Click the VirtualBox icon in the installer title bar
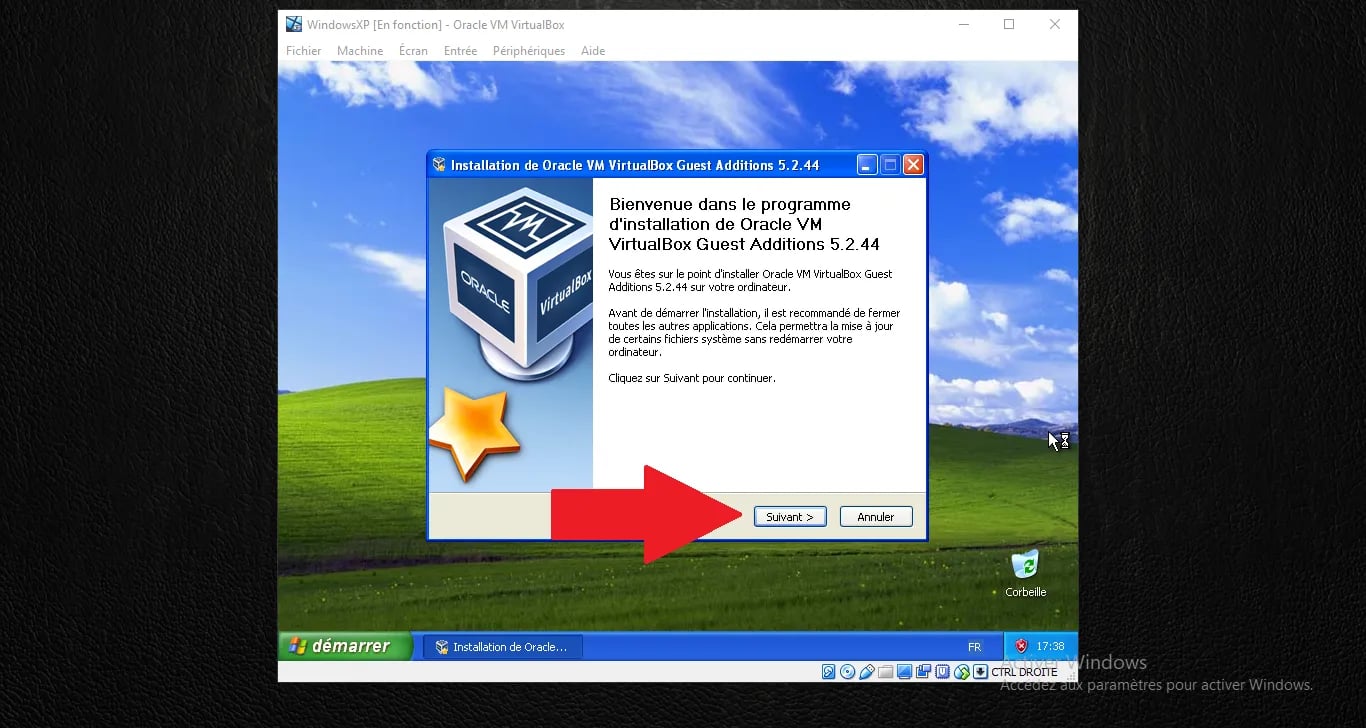1366x728 pixels. (x=438, y=164)
